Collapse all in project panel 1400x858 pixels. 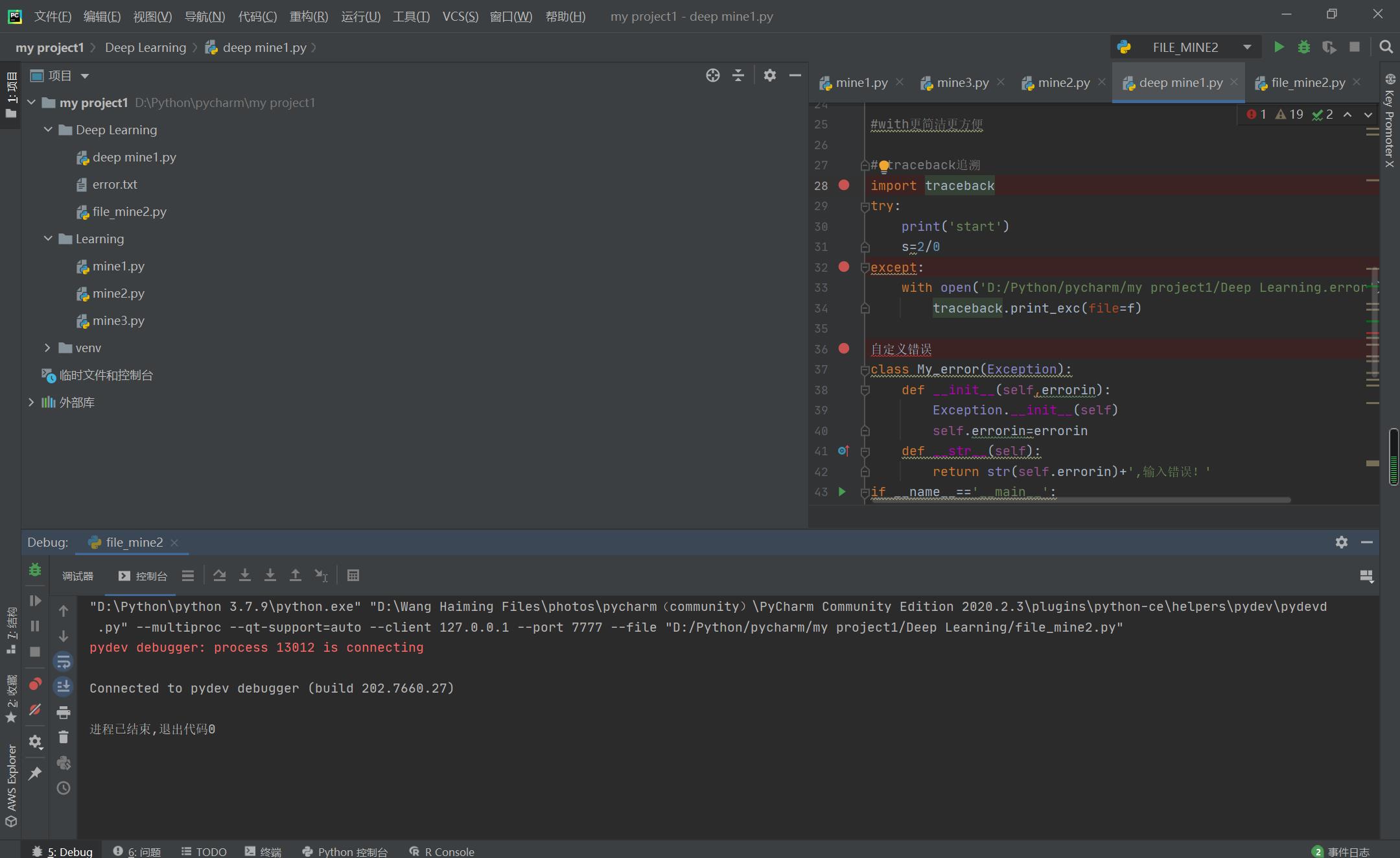tap(738, 76)
